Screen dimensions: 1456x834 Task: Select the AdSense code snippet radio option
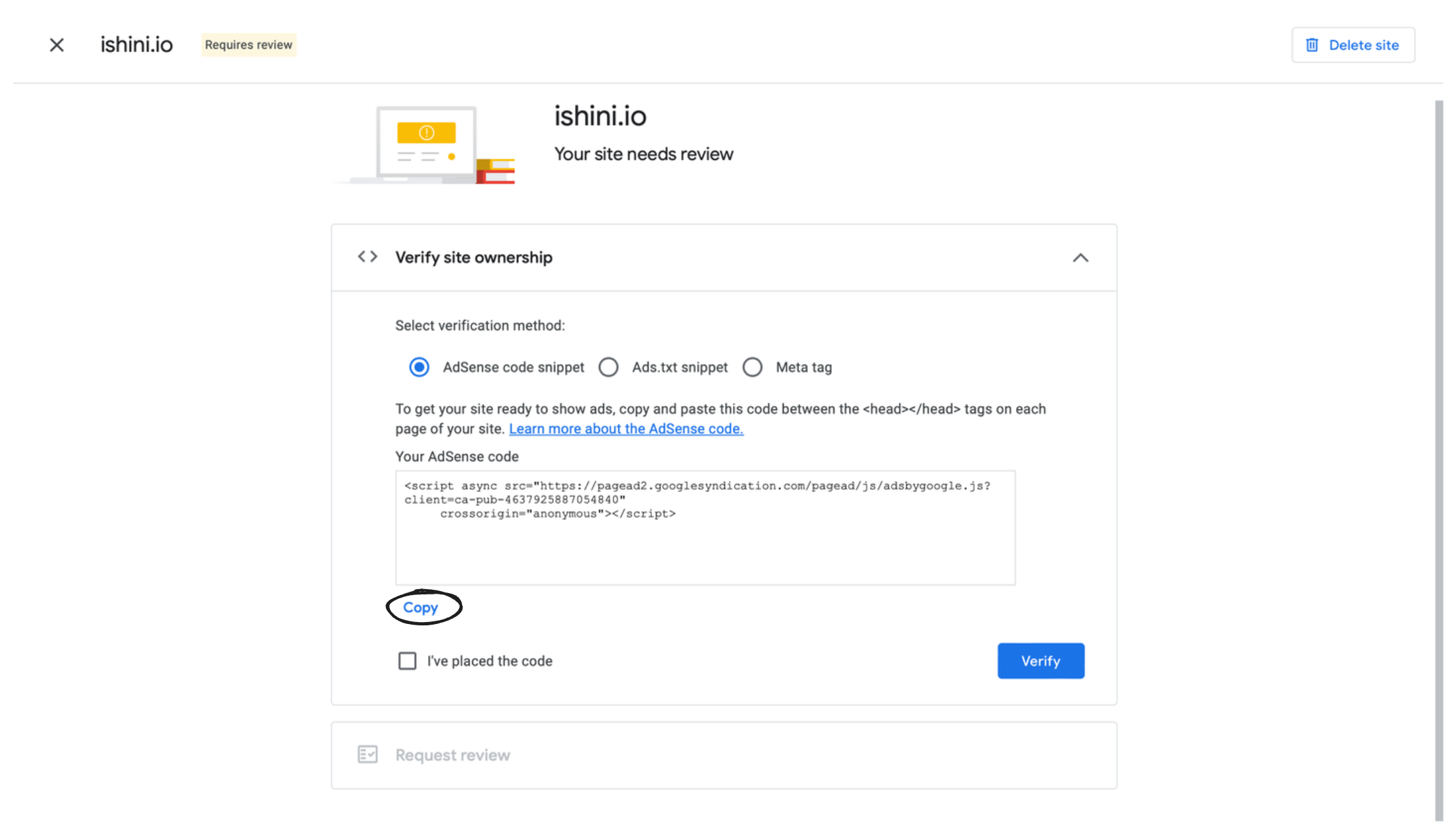(419, 367)
